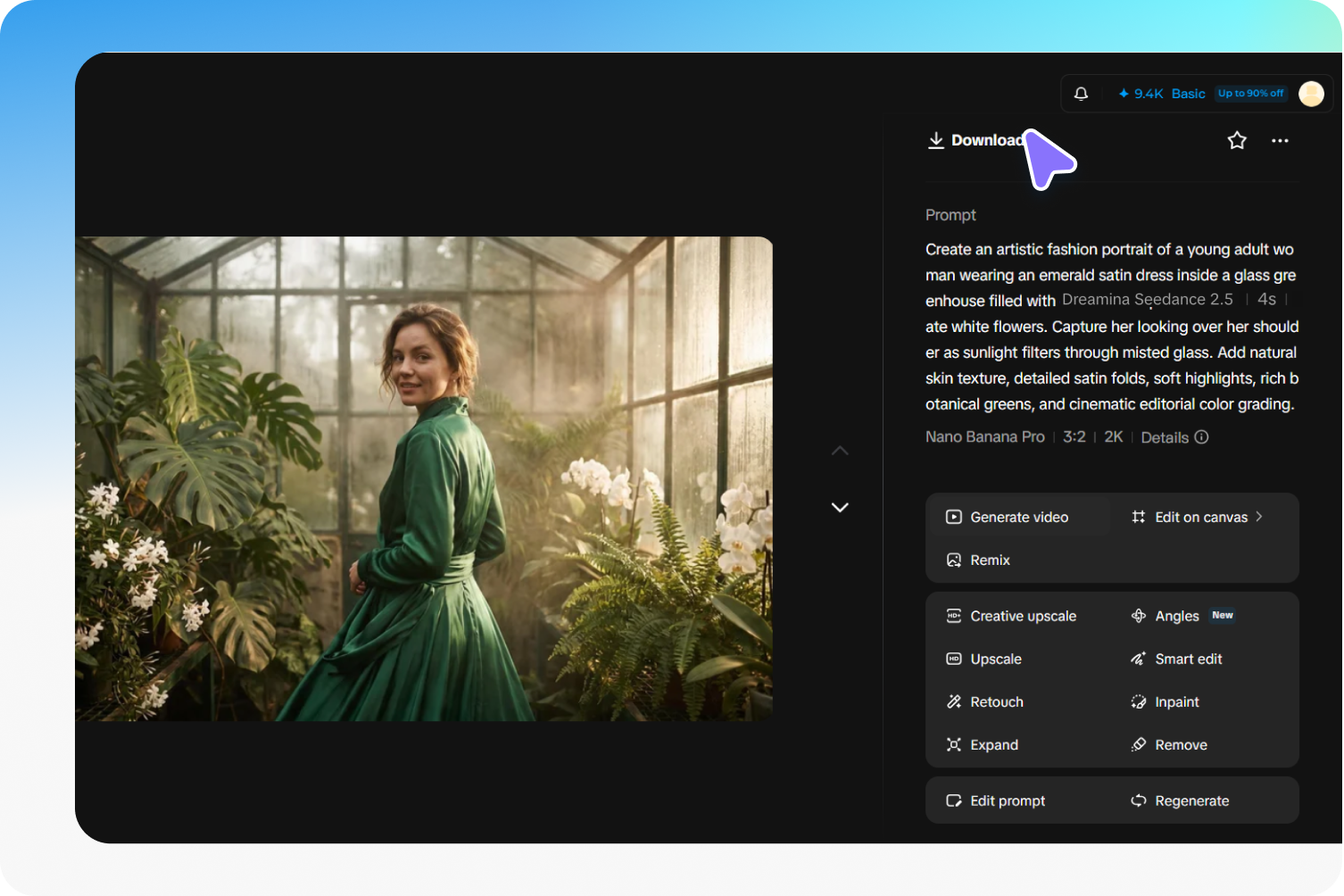Favorite this image with the star icon
The image size is (1344, 896).
pyautogui.click(x=1237, y=140)
